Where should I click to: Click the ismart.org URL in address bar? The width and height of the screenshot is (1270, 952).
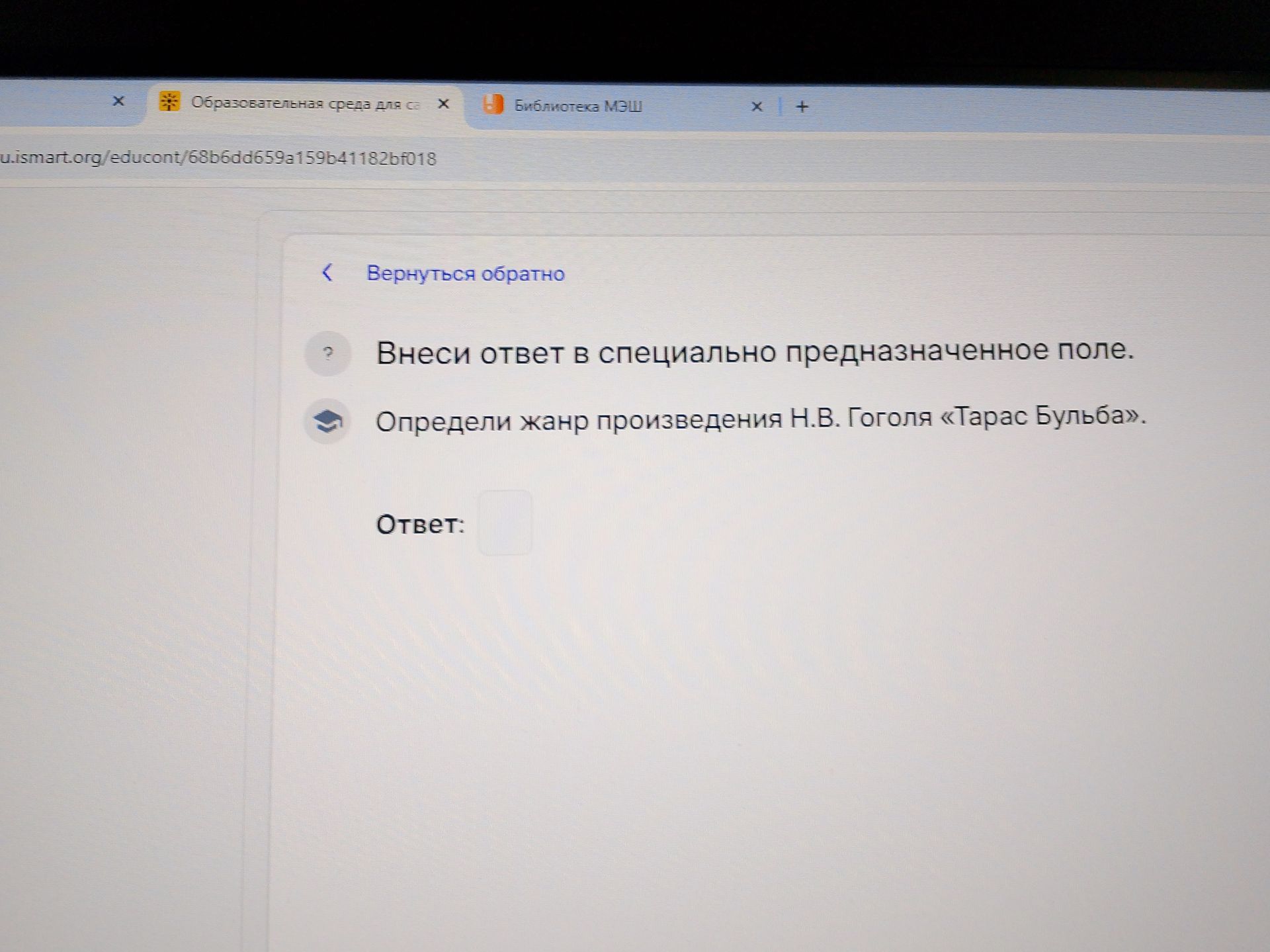click(x=218, y=158)
